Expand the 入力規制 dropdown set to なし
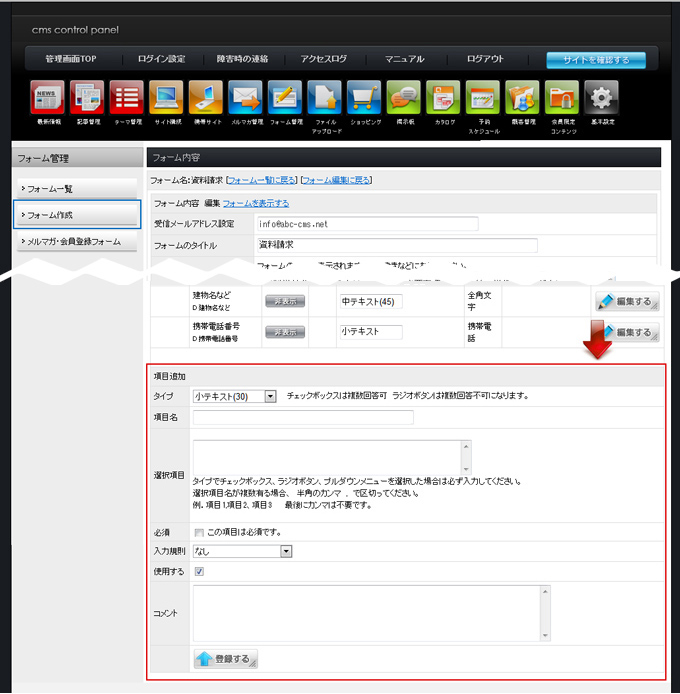 point(242,551)
